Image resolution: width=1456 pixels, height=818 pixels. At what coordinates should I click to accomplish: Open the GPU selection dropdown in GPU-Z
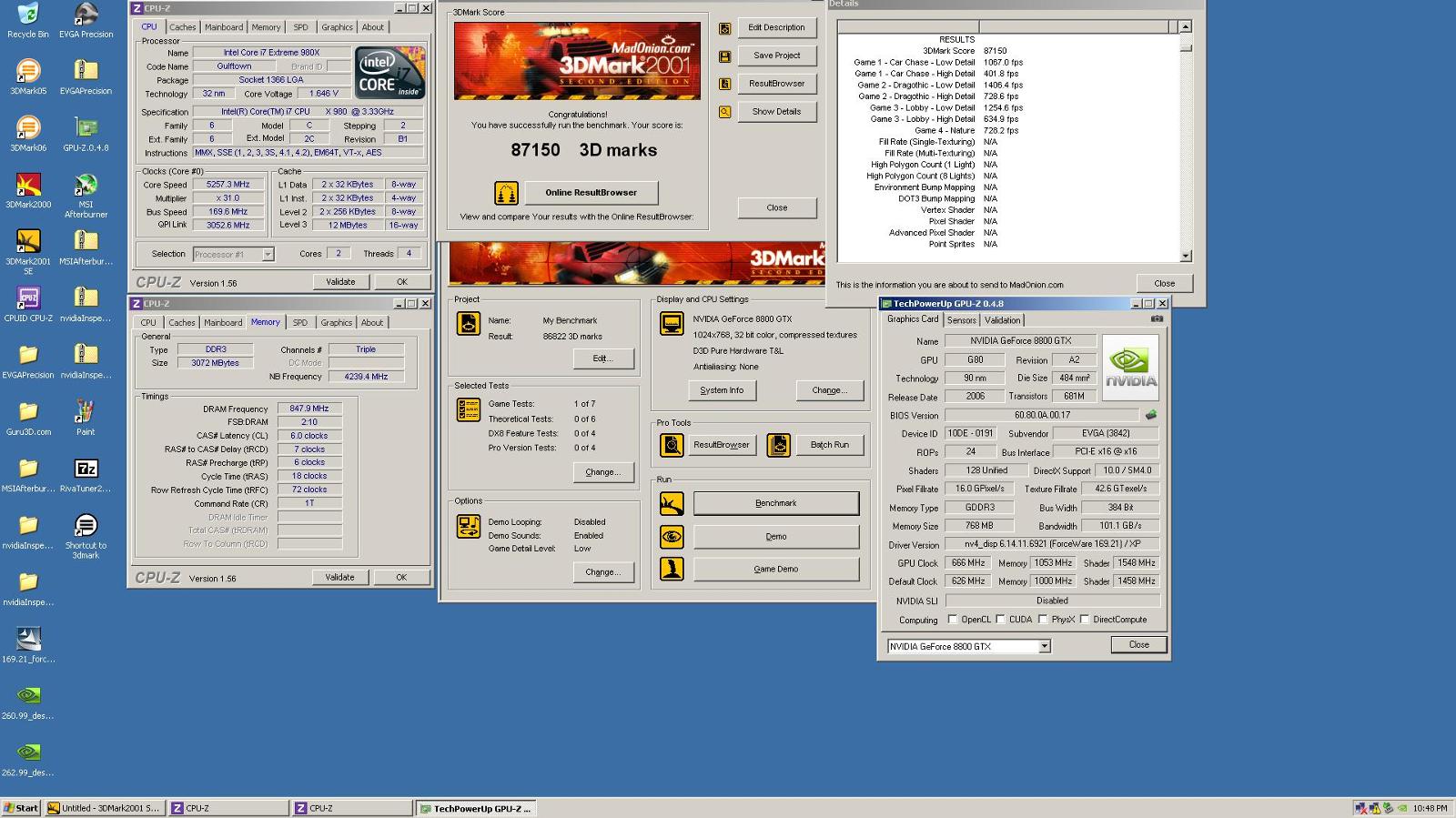click(1045, 646)
